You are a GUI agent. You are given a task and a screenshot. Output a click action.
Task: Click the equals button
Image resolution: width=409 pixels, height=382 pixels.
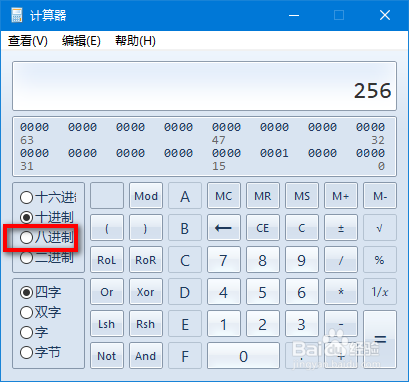380,340
